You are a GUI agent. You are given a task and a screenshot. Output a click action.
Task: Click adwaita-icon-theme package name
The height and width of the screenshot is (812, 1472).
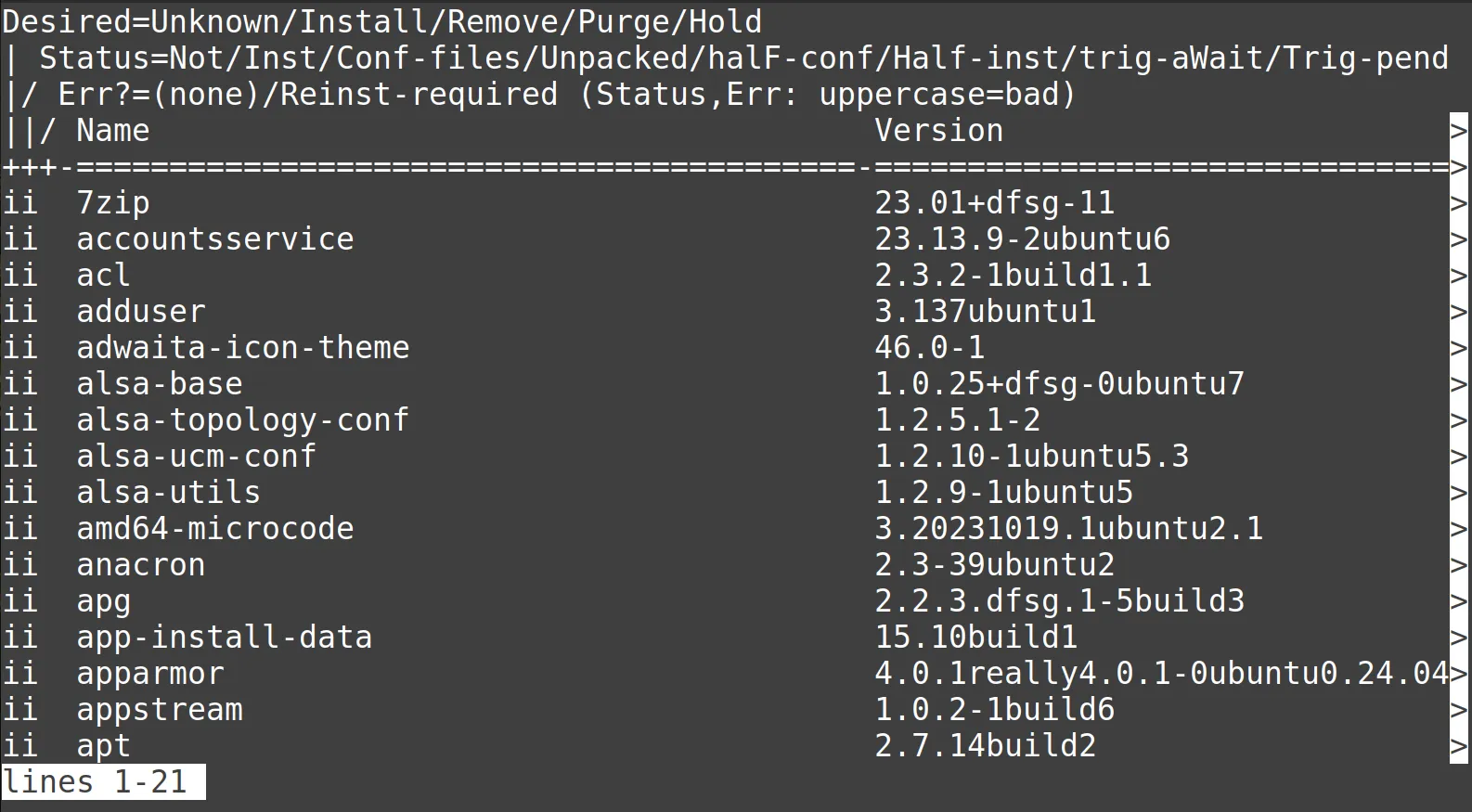click(x=242, y=348)
